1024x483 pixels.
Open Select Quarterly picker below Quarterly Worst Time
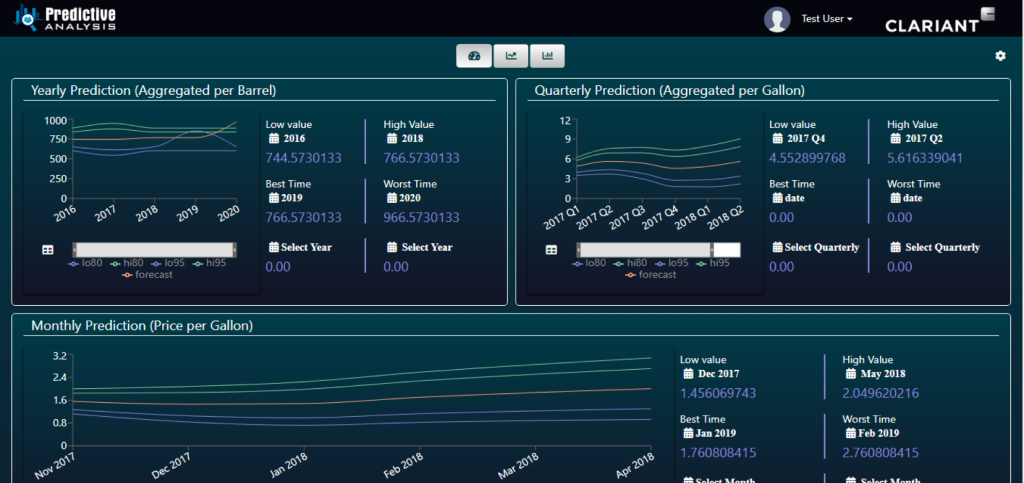tap(935, 247)
